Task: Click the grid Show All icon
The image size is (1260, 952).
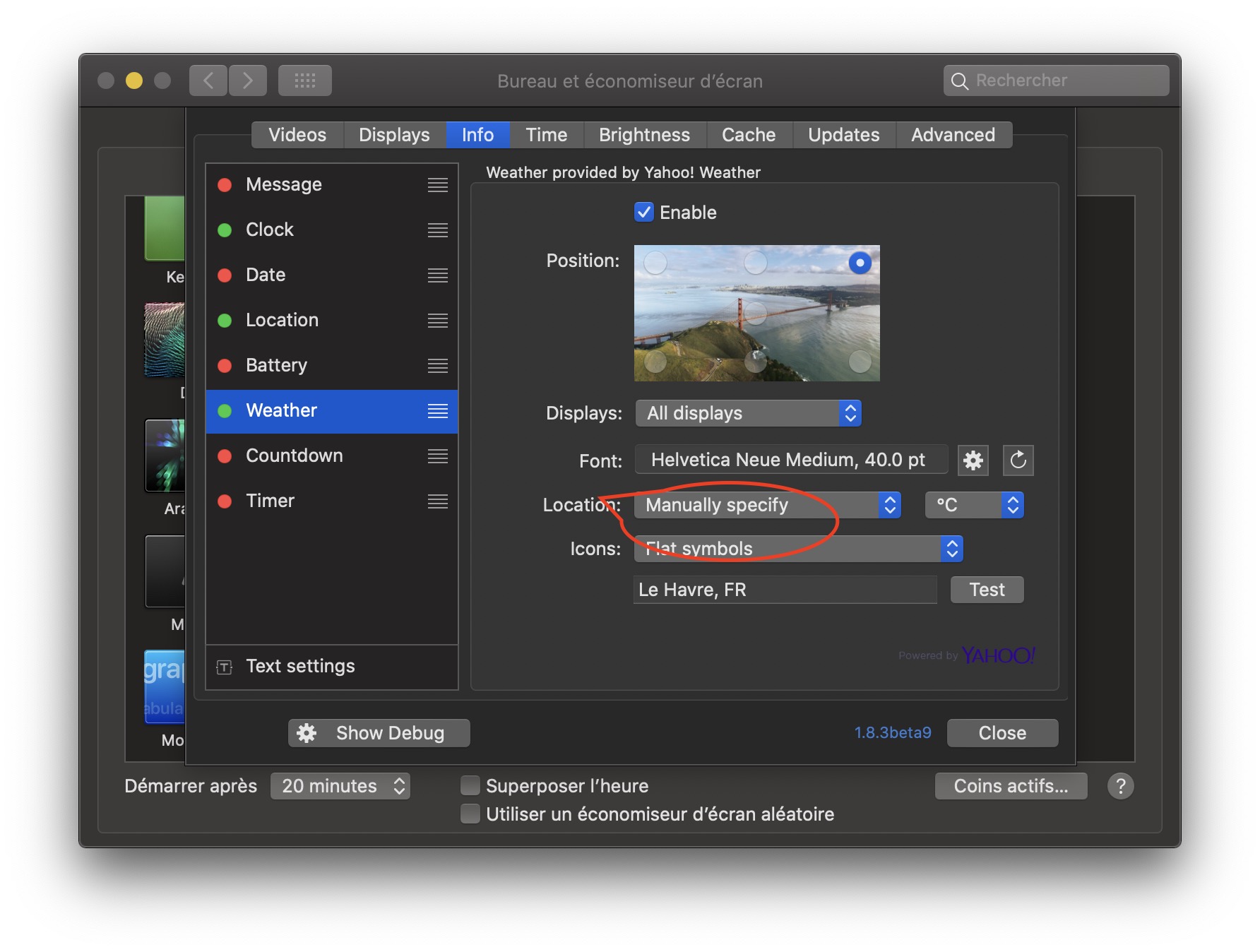Action: point(305,81)
